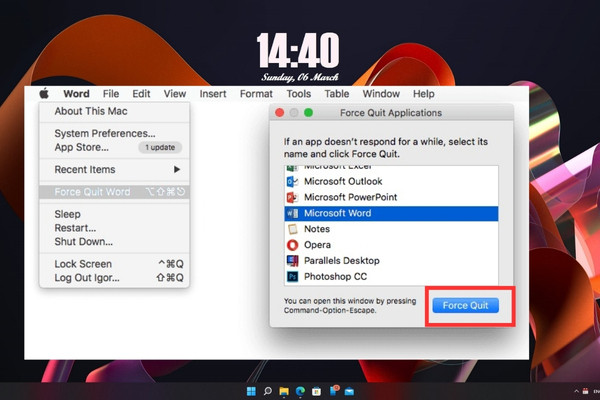600x400 pixels.
Task: Select Microsoft PowerPoint in the Force Quit list
Action: point(391,198)
